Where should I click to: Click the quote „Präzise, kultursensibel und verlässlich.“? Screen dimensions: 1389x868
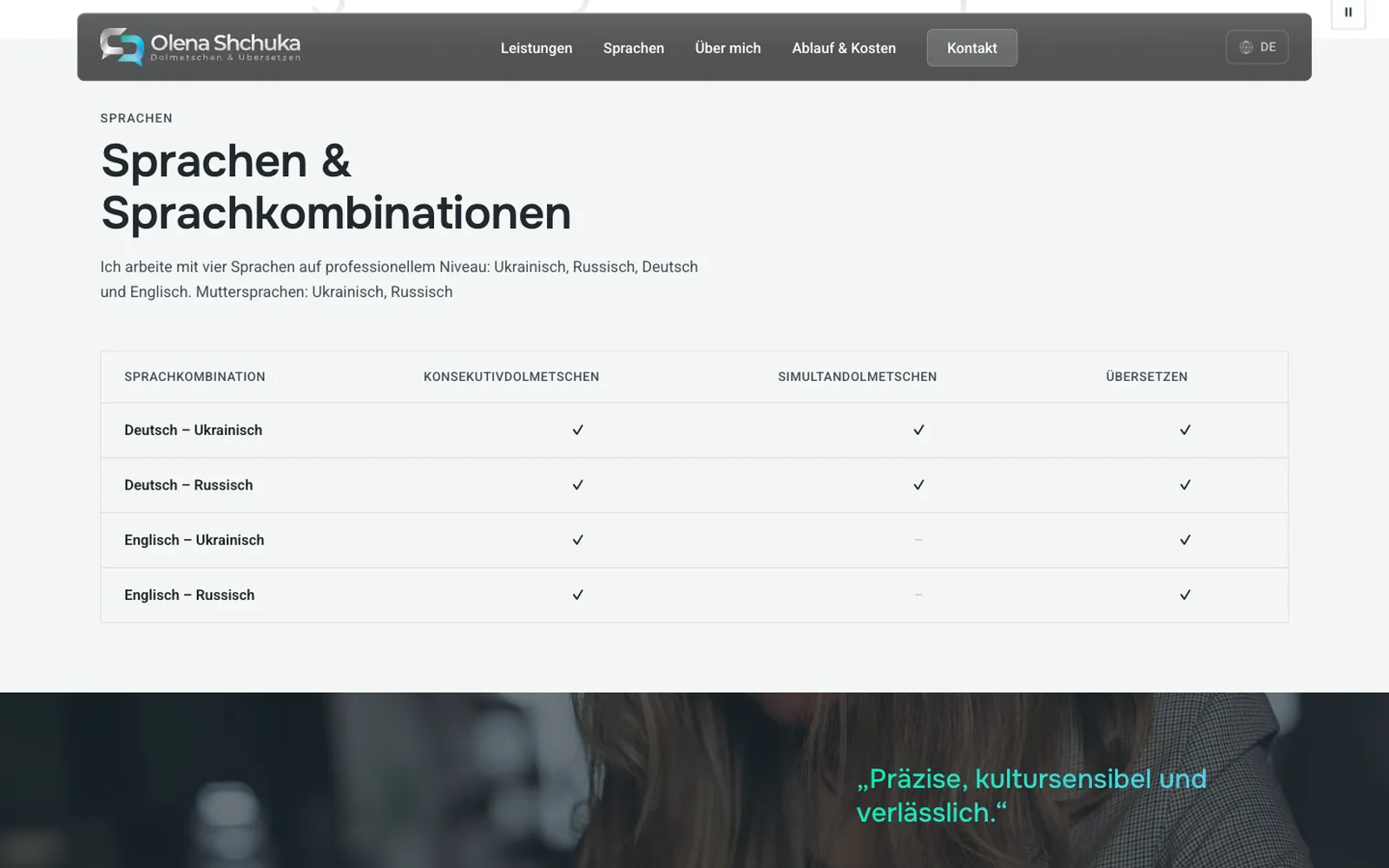point(1031,795)
